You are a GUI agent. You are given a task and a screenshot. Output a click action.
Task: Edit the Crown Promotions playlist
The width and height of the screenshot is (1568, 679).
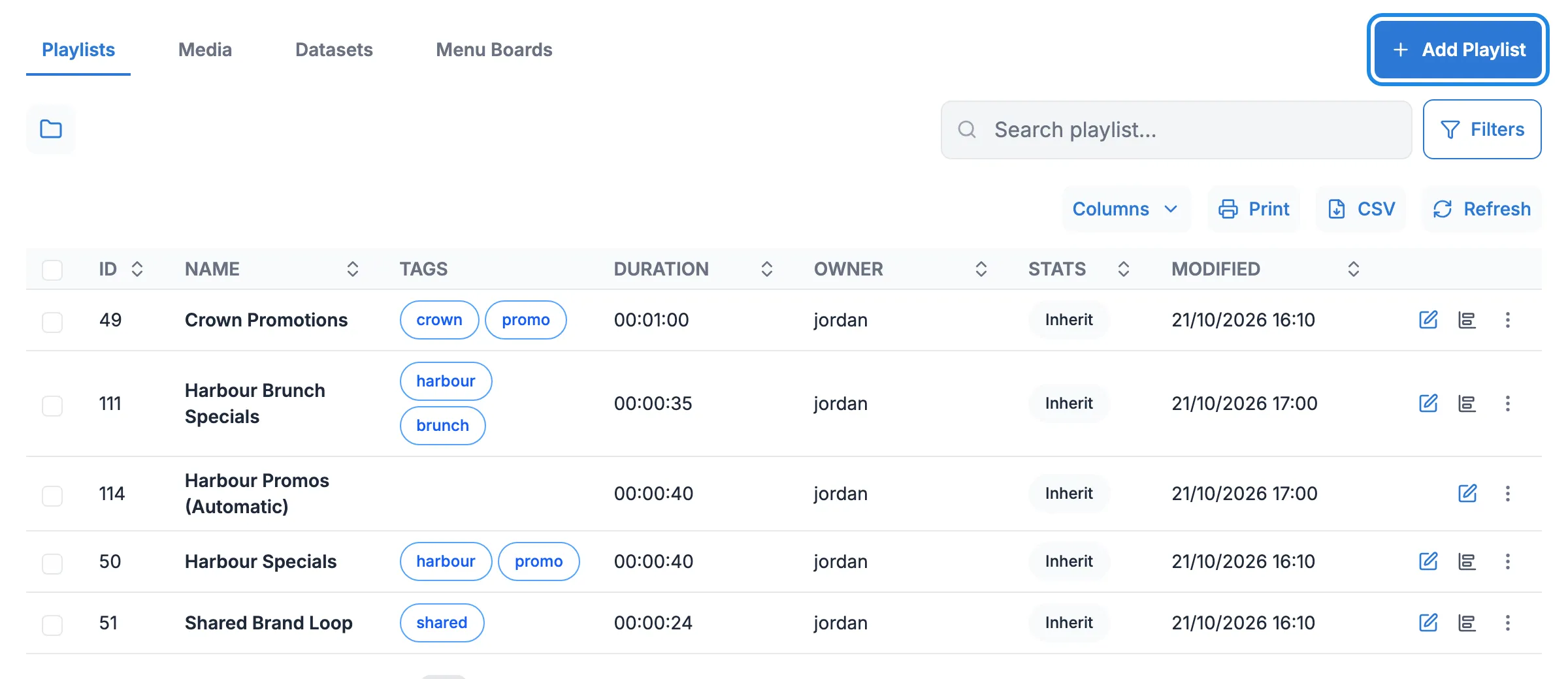[x=1428, y=320]
